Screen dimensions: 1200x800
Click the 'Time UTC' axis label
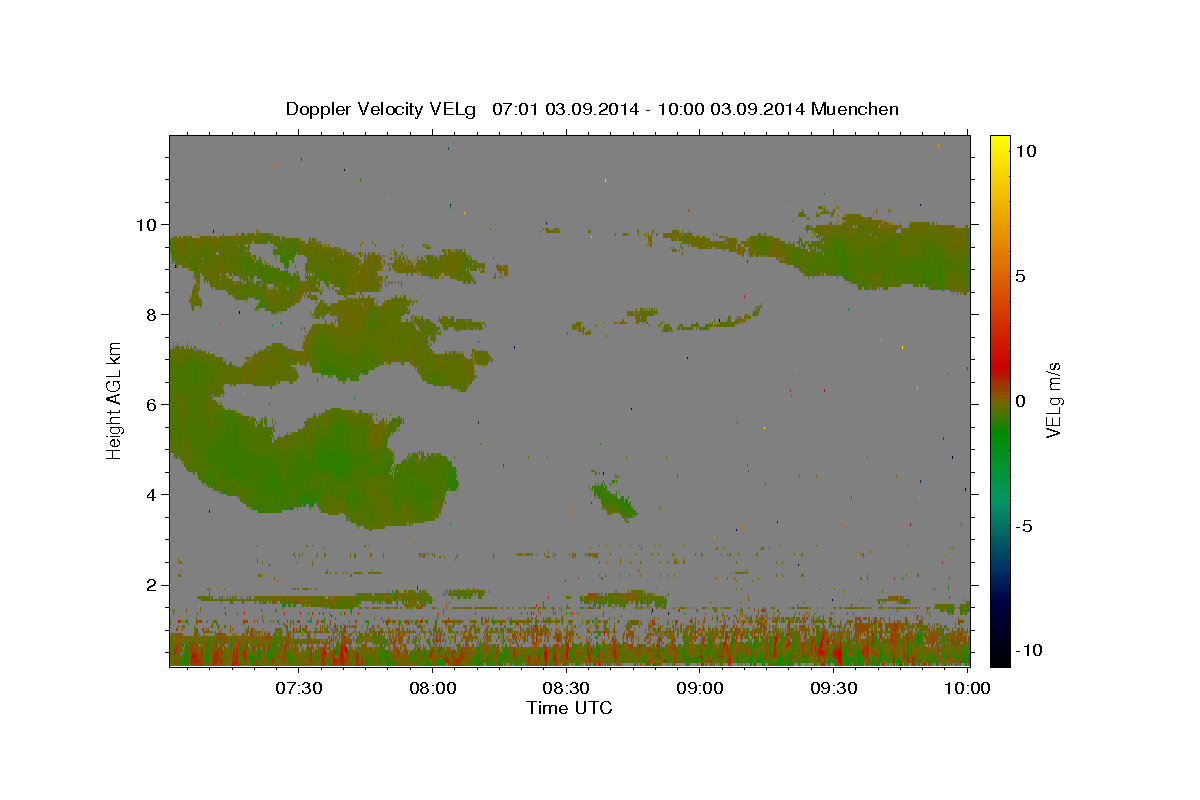click(x=569, y=708)
